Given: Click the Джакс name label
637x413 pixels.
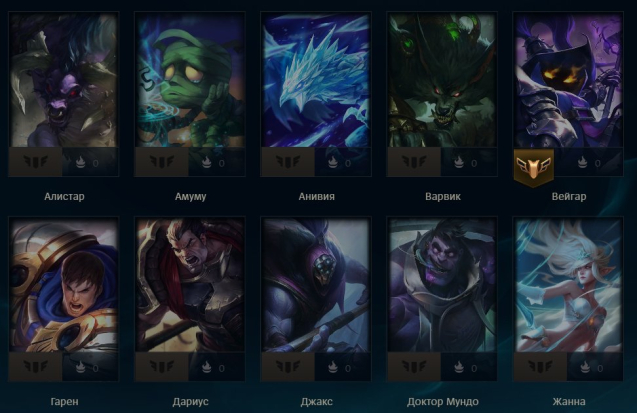Looking at the screenshot, I should coord(316,402).
